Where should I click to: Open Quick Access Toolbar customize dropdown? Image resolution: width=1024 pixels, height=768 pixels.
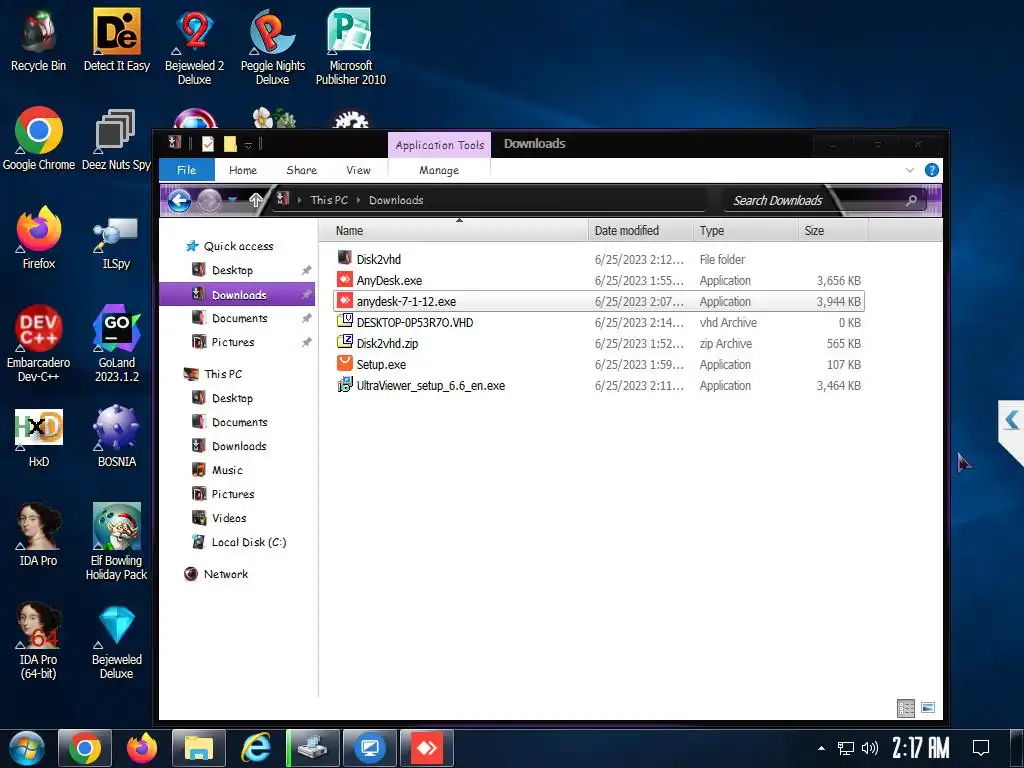(248, 145)
